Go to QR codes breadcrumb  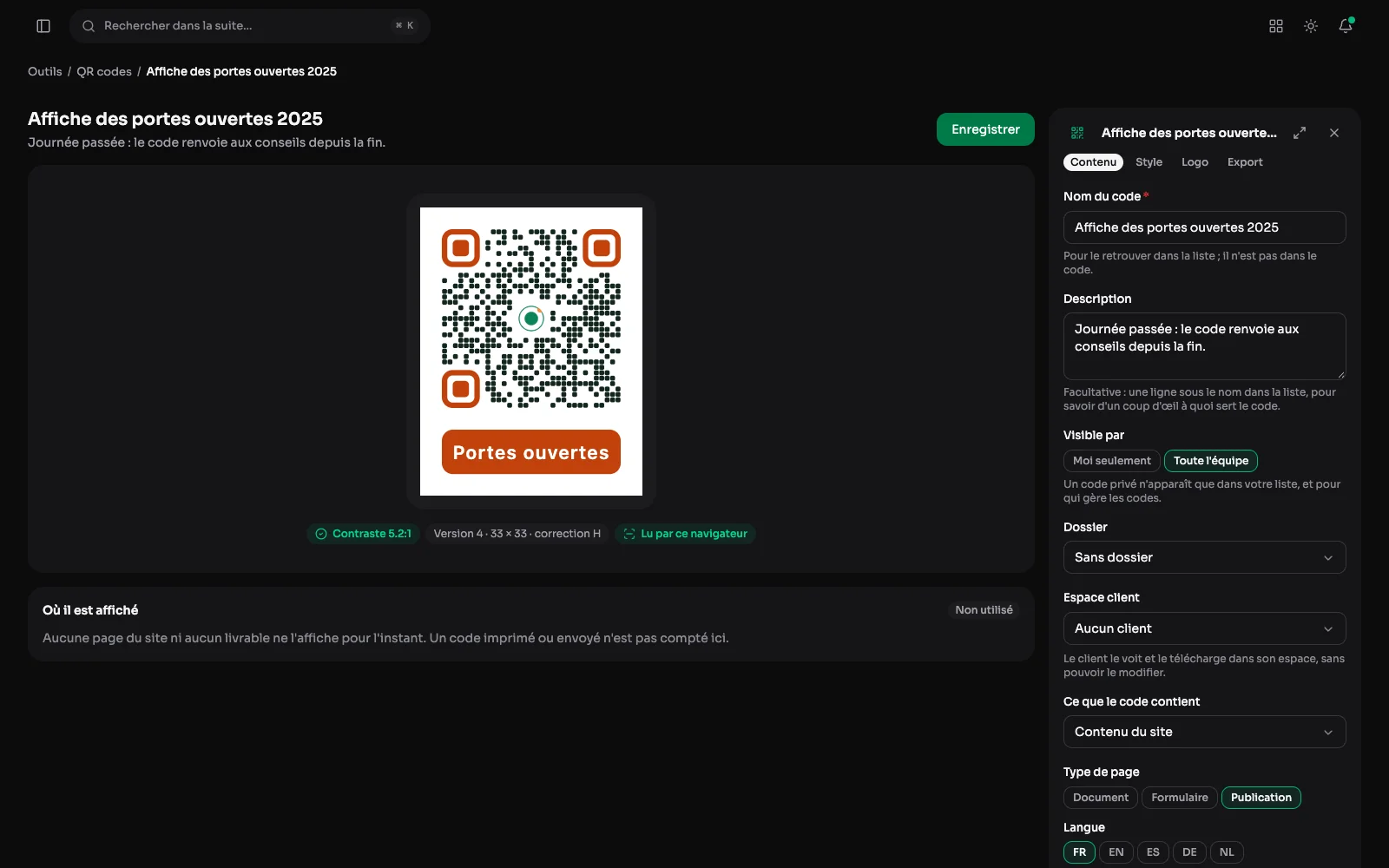[x=104, y=72]
